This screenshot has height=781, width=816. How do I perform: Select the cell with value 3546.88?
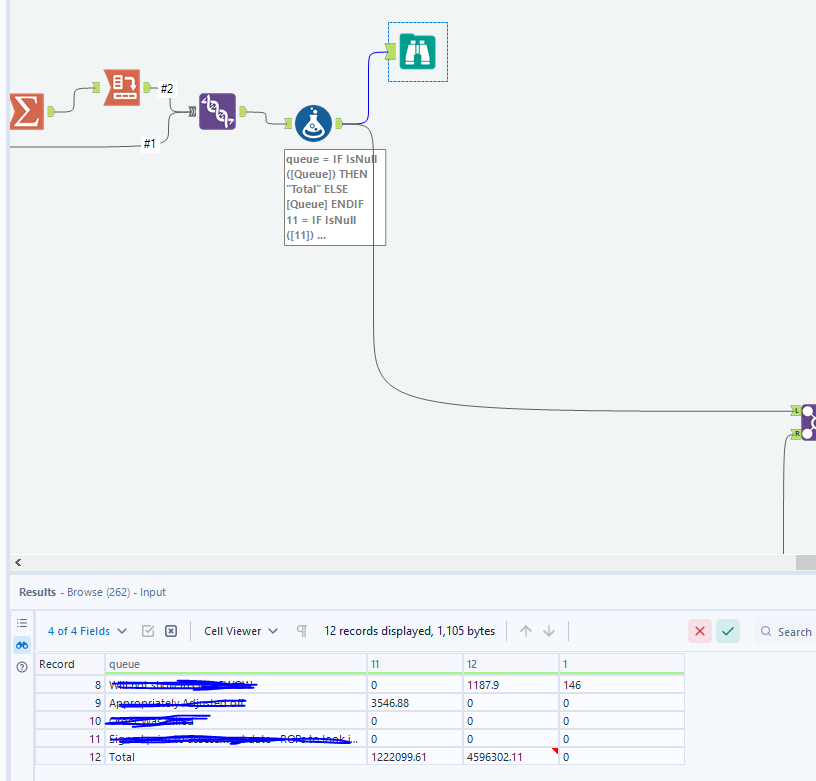tap(415, 703)
